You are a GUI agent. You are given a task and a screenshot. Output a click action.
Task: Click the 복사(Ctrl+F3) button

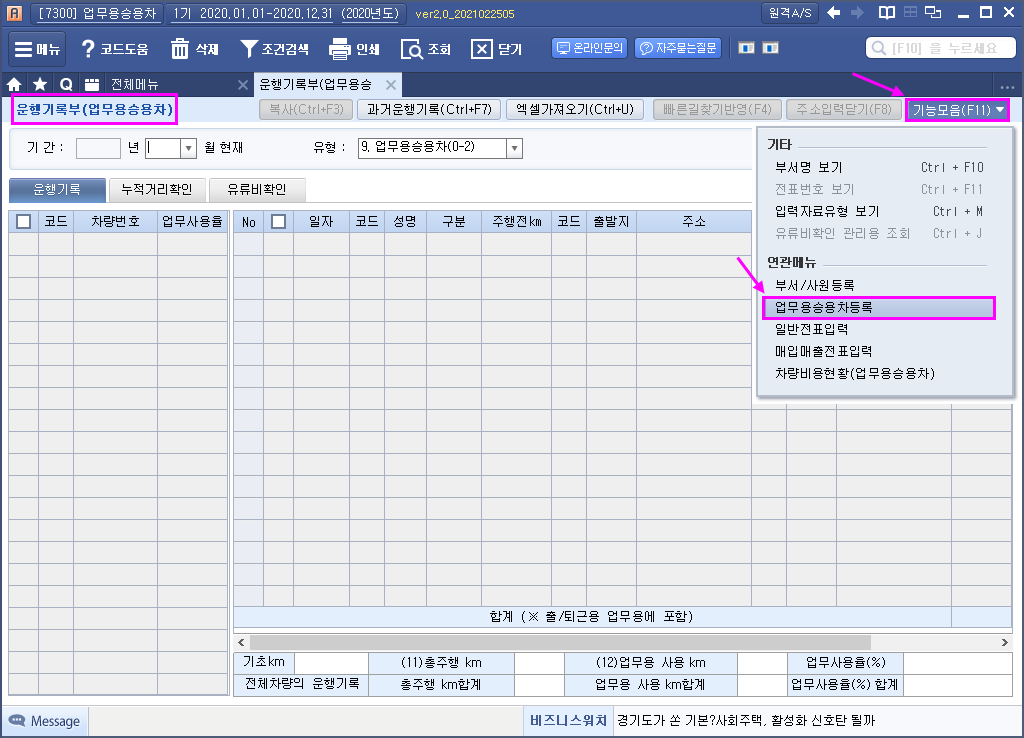[306, 110]
